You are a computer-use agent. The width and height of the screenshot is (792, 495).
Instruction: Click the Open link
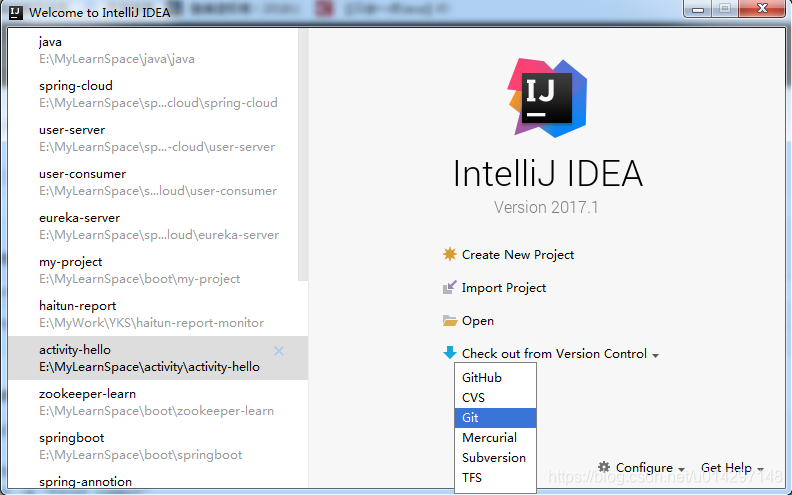[x=478, y=321]
